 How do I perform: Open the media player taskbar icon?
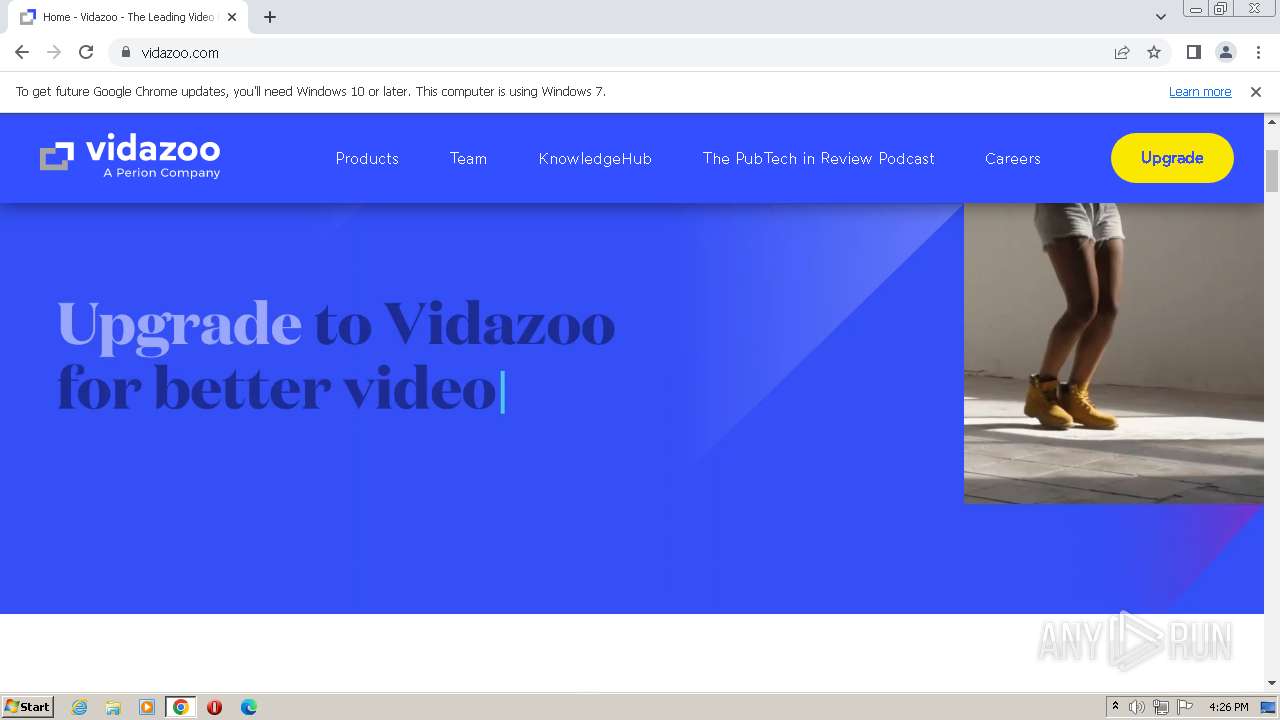tap(147, 707)
